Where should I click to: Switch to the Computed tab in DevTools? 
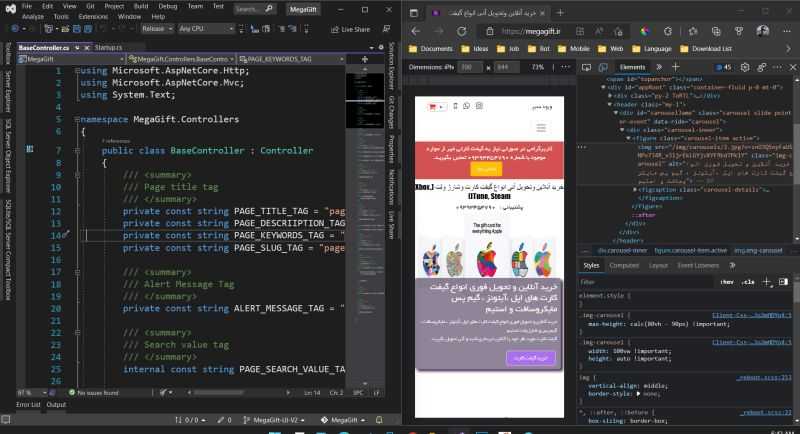point(624,265)
